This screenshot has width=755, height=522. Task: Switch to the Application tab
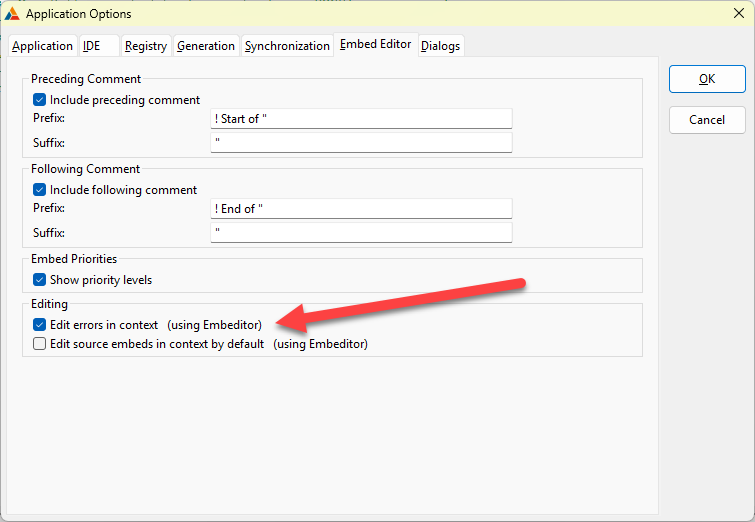[x=42, y=46]
